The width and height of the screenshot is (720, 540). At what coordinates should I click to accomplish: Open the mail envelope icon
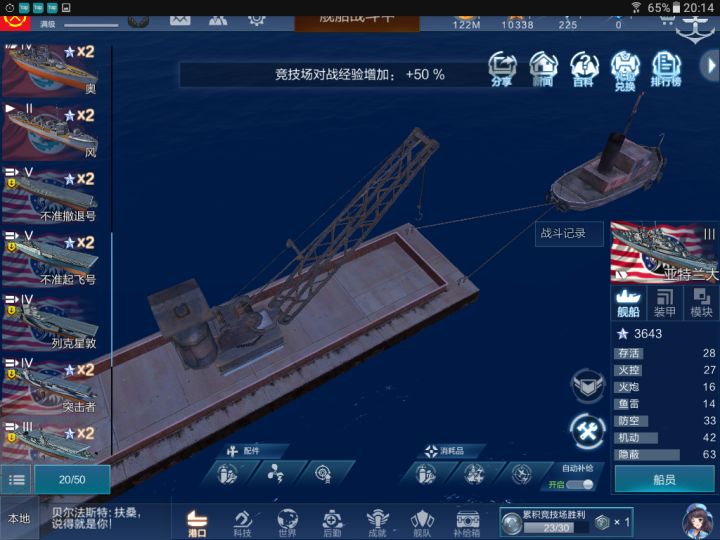[x=180, y=20]
